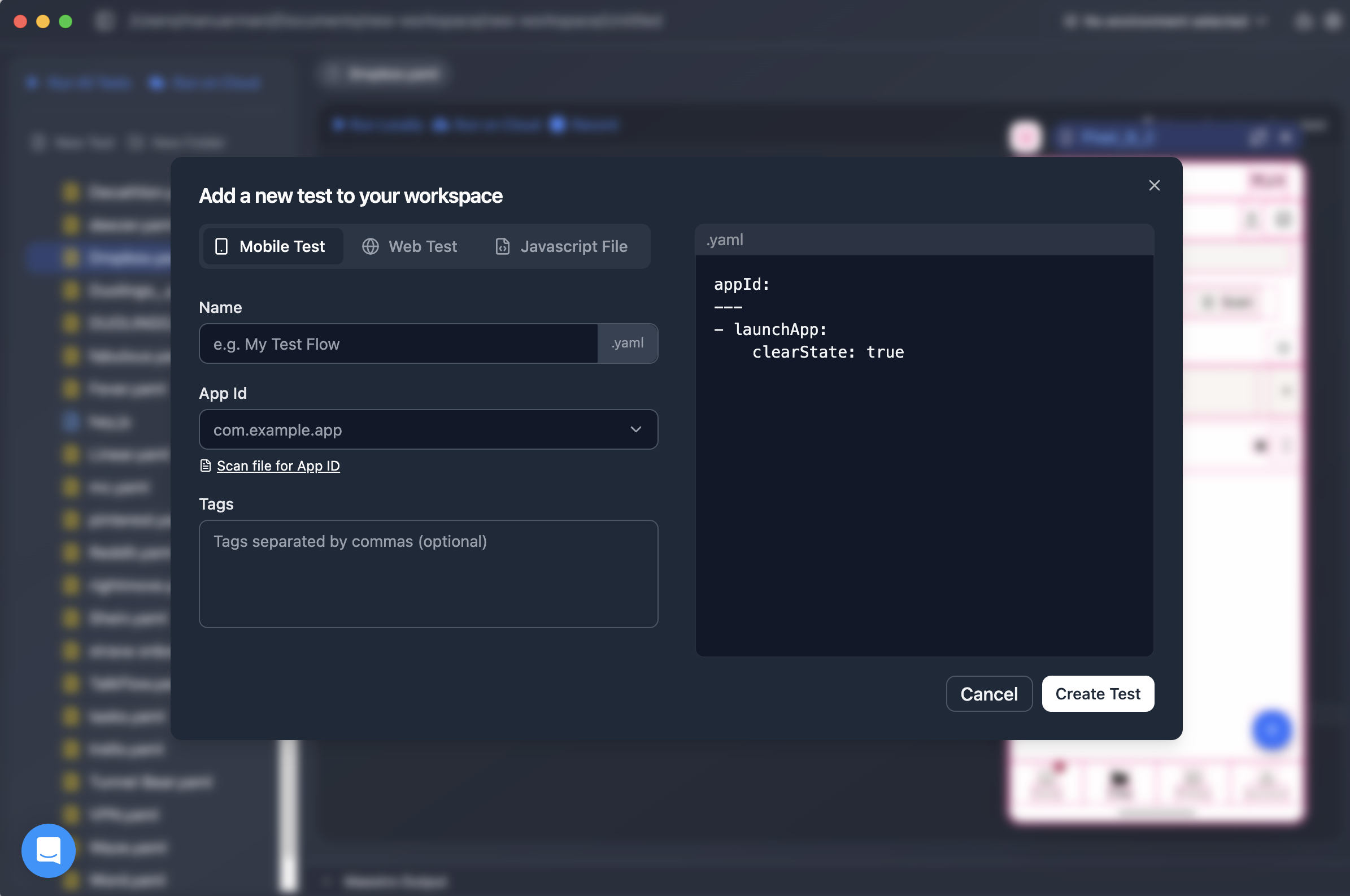Click the .yaml preview header bar
1350x896 pixels.
pos(924,240)
